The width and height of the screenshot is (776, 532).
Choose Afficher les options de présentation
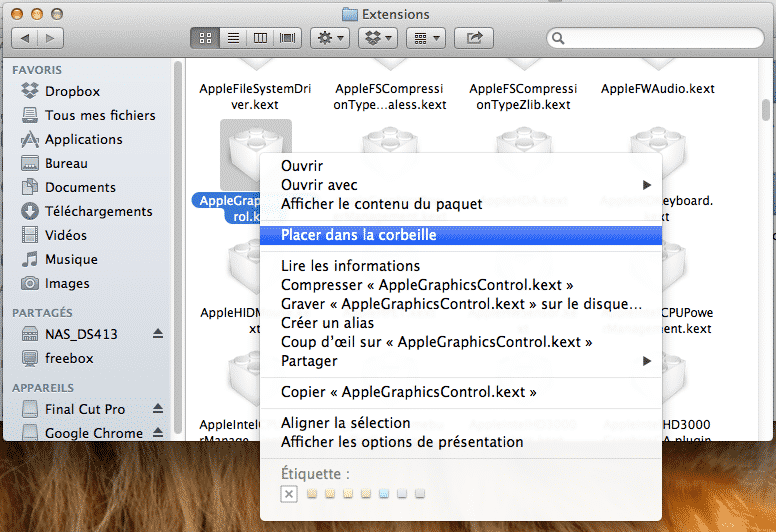[x=461, y=442]
